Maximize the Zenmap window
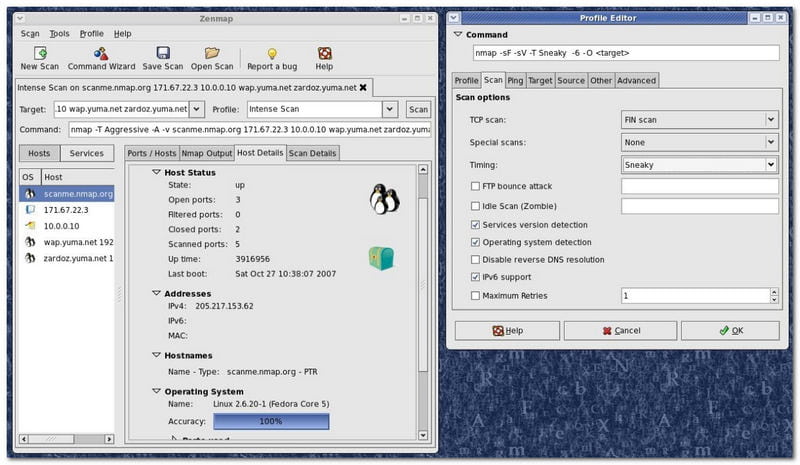 coord(417,18)
